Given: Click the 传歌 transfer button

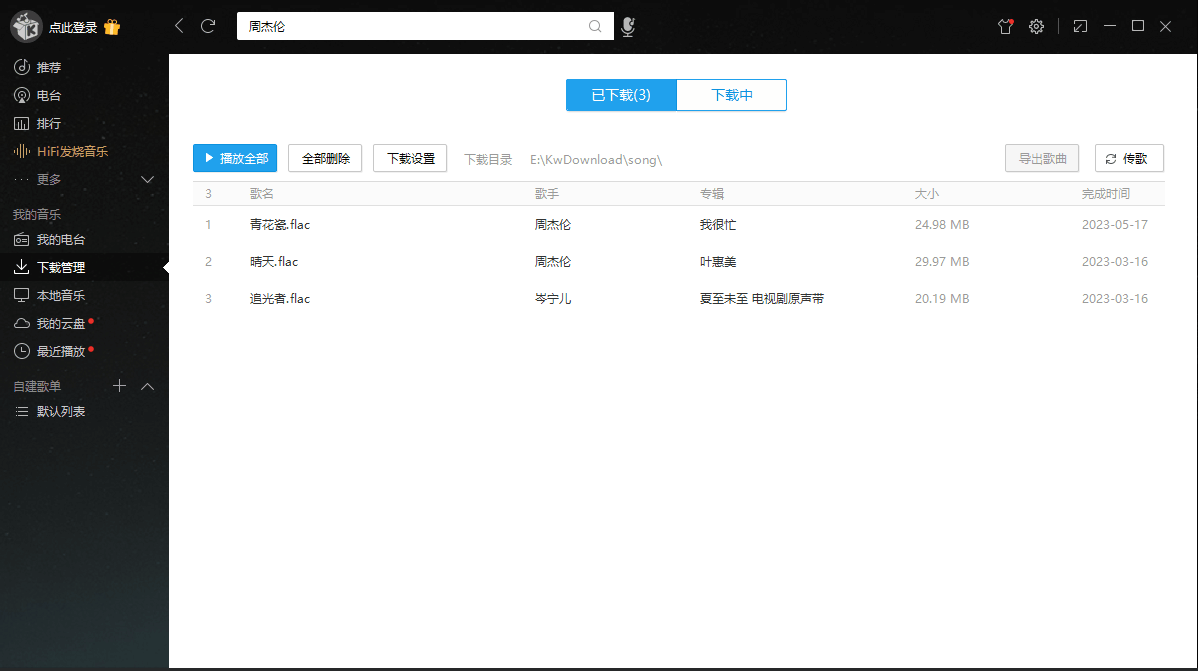Looking at the screenshot, I should pyautogui.click(x=1129, y=158).
